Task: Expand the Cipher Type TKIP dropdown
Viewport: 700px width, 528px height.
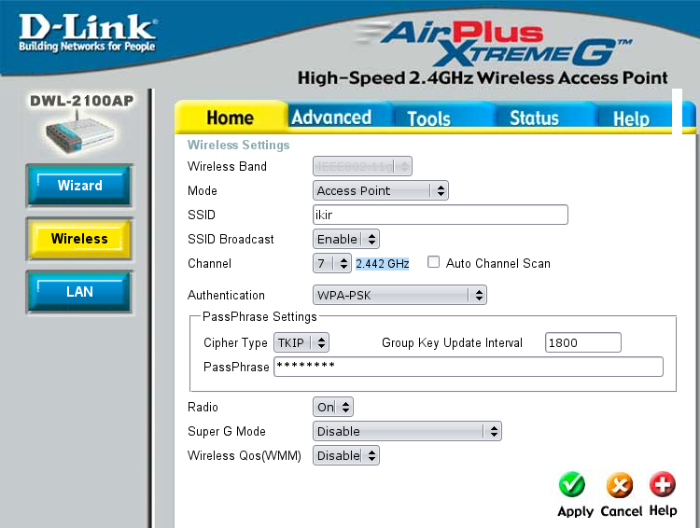Action: [301, 343]
